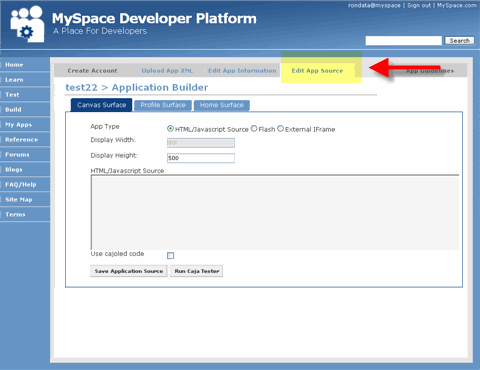
Task: Open Edit App Information page
Action: tap(242, 71)
